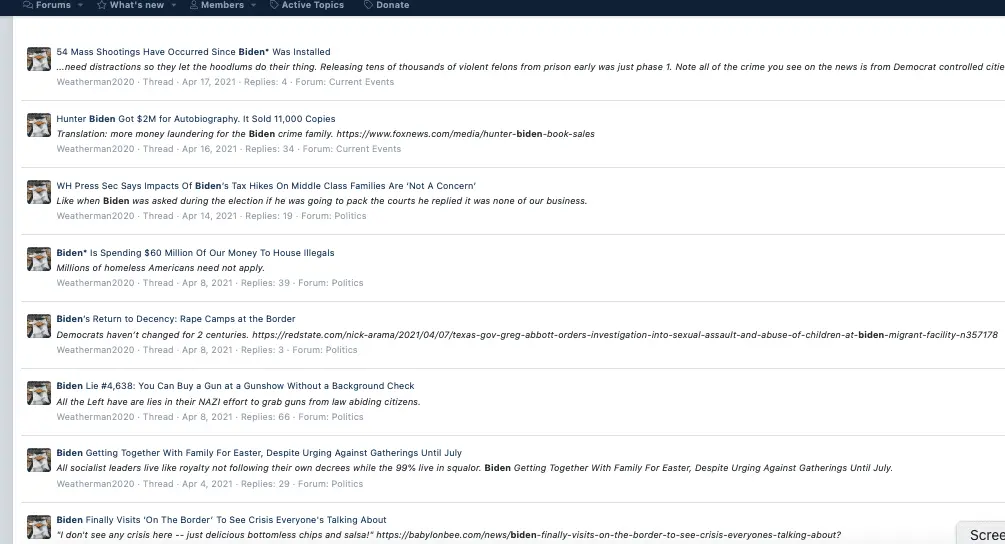The width and height of the screenshot is (1005, 544).
Task: Click the tag icon beside Active Topics
Action: 274,4
